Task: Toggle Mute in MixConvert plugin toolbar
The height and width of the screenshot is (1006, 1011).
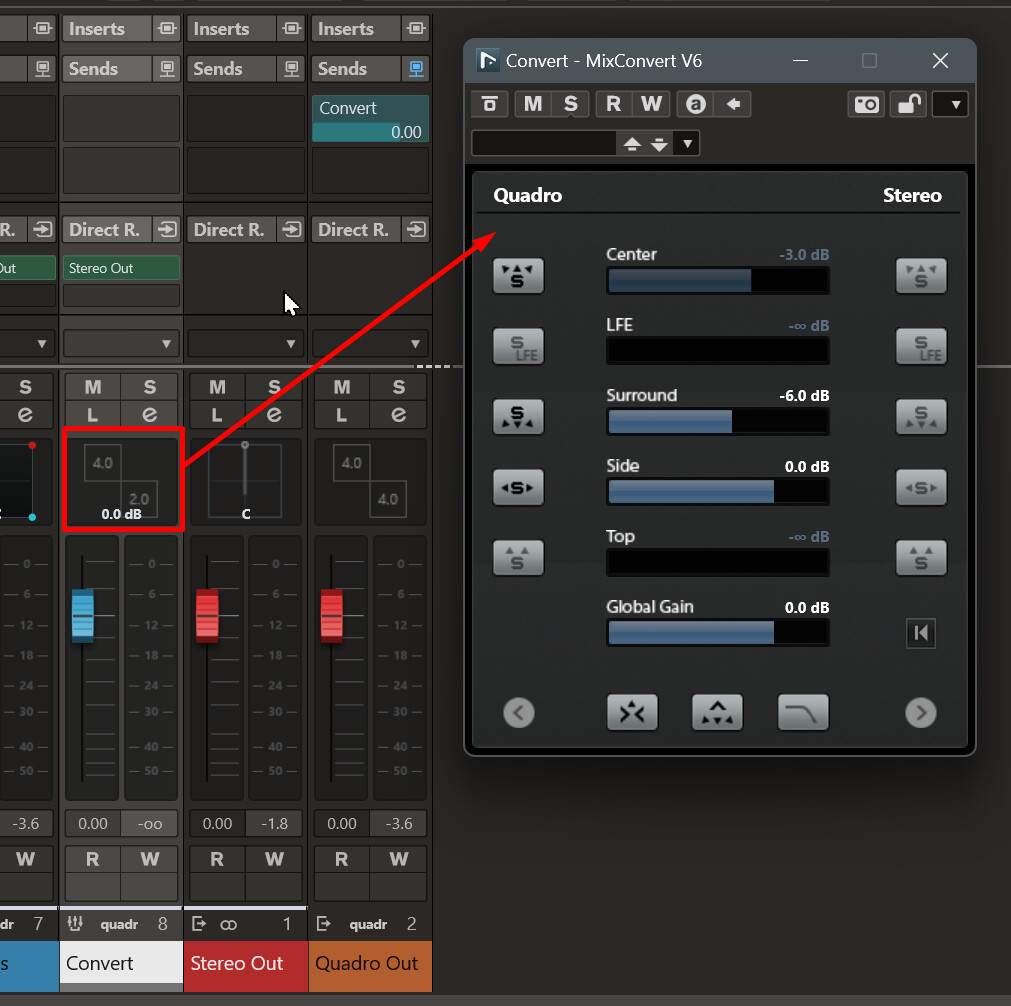Action: tap(533, 104)
